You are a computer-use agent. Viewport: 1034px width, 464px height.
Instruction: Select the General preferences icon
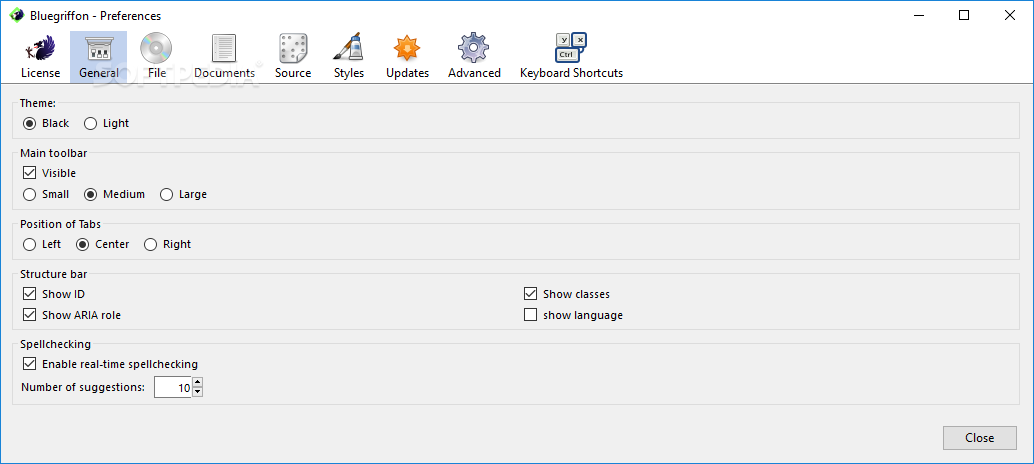98,57
